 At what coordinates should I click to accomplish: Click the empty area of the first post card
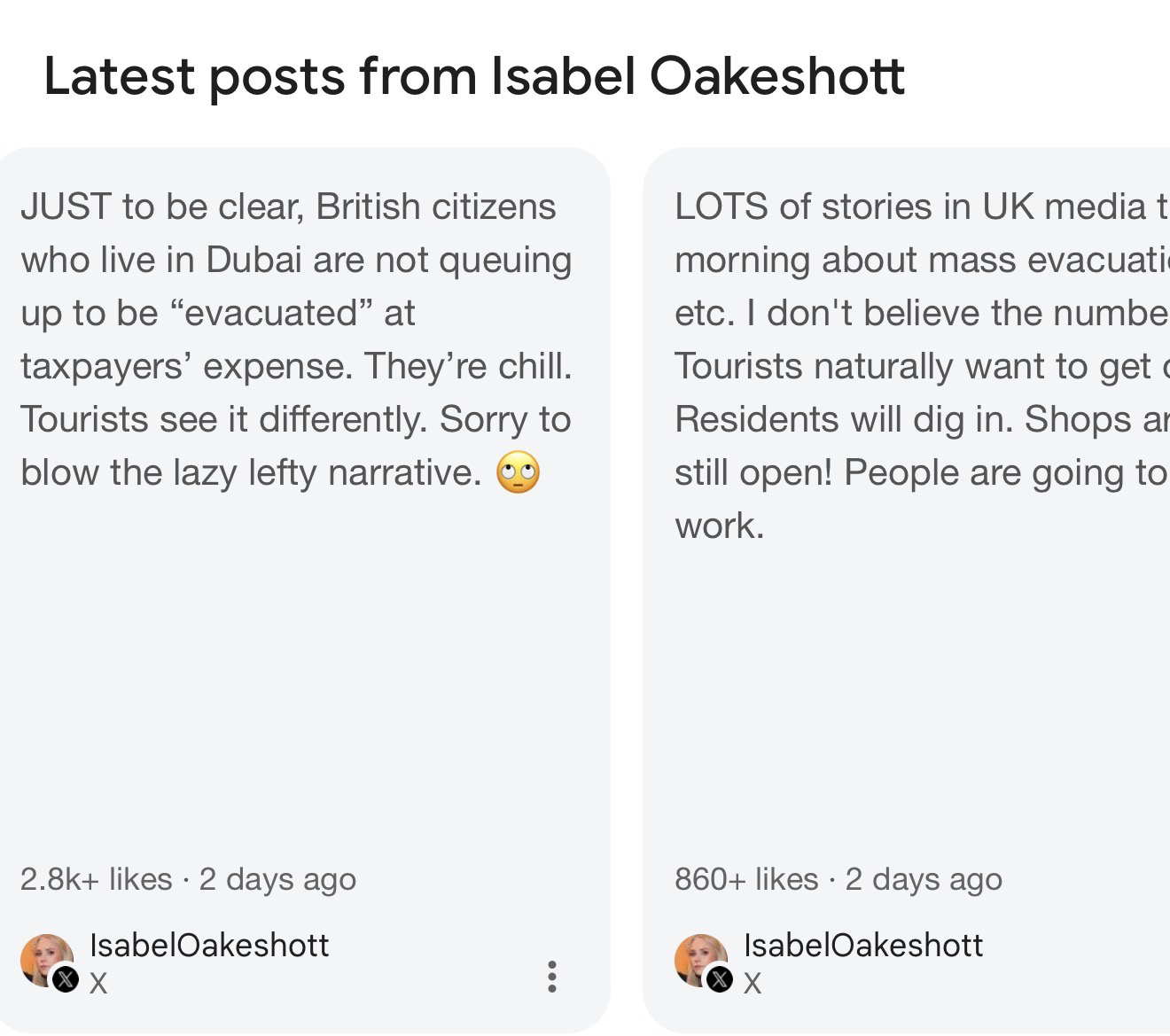coord(301,674)
